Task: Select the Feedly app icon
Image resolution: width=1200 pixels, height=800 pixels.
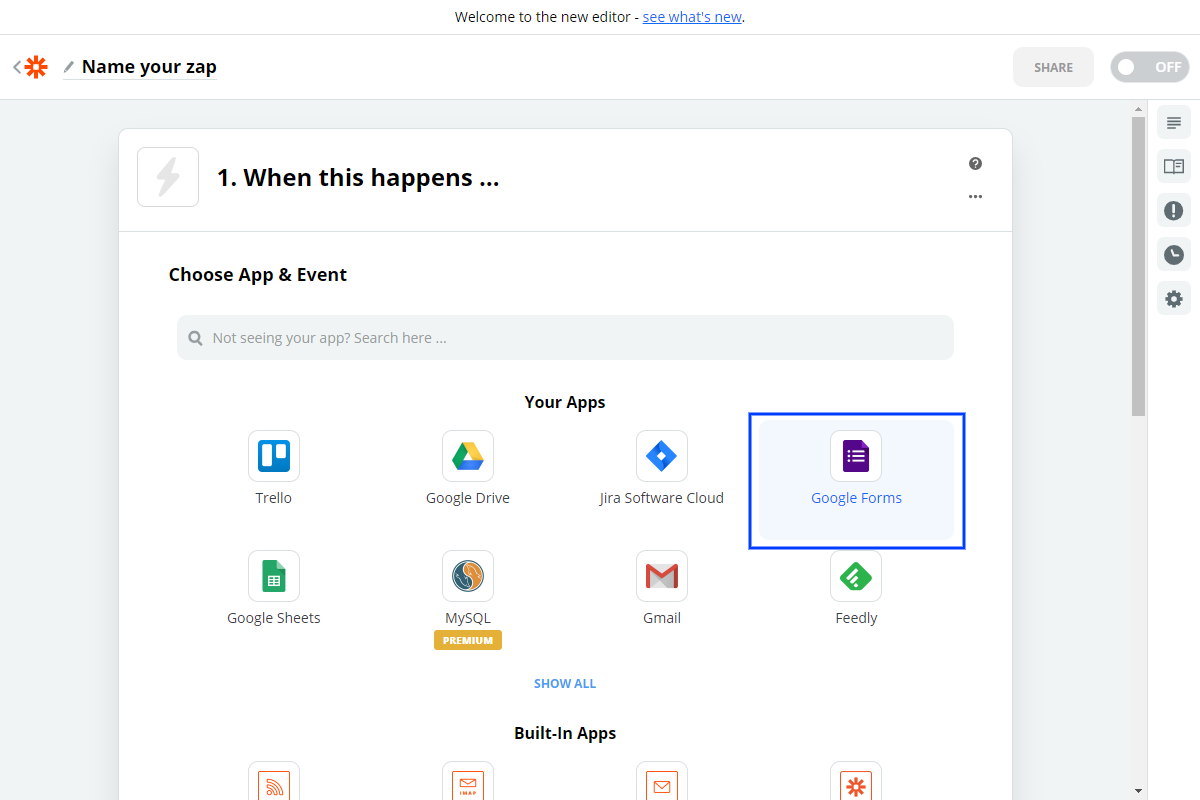Action: (856, 576)
